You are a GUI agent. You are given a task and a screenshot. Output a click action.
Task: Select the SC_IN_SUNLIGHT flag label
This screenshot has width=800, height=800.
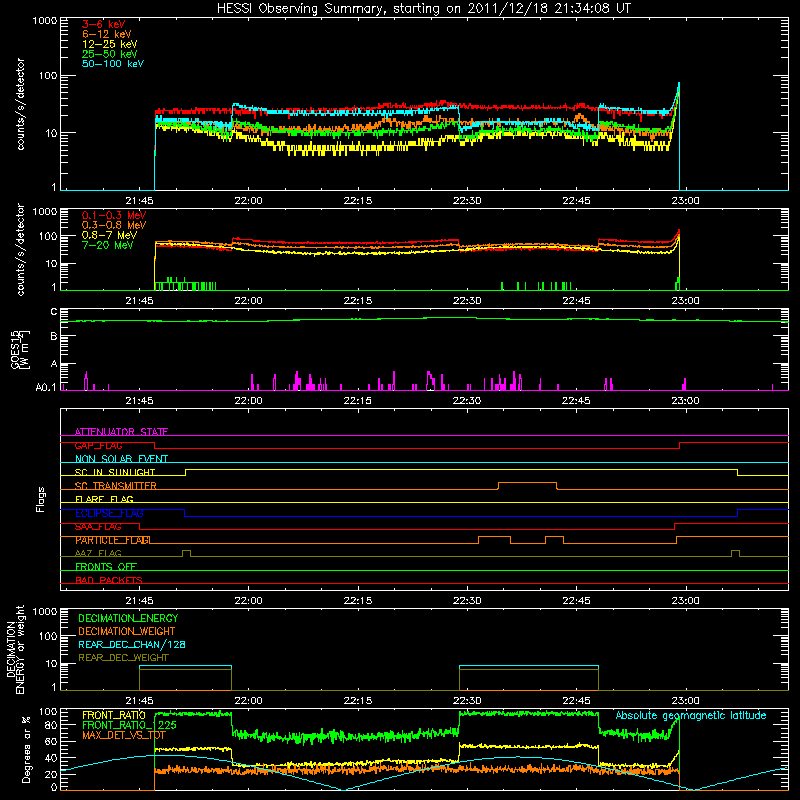tap(115, 472)
